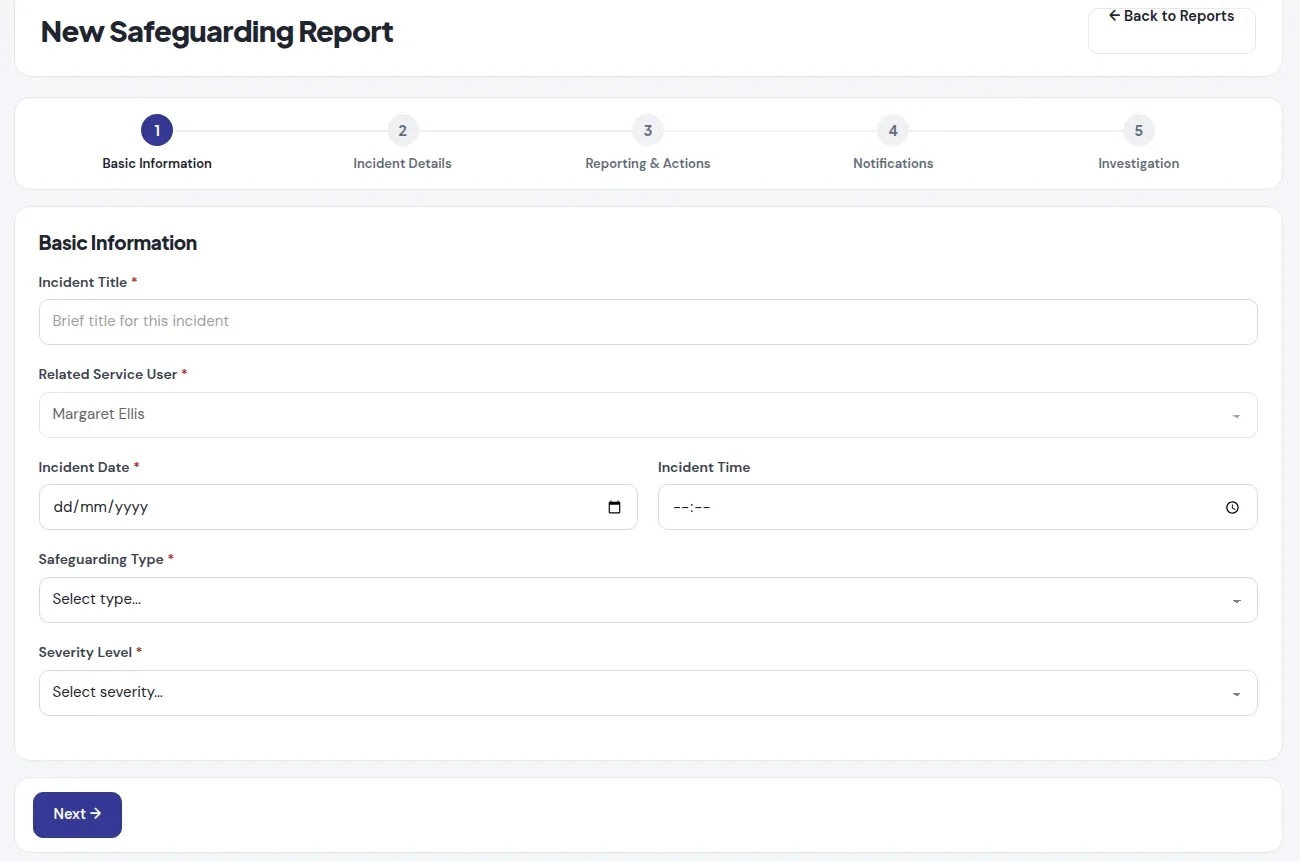
Task: Switch to the Notifications step label
Action: click(893, 163)
